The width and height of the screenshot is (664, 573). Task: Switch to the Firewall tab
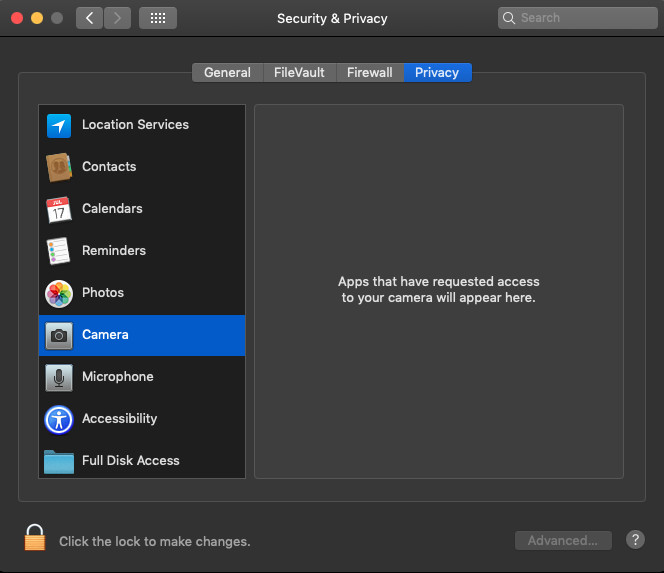click(370, 72)
